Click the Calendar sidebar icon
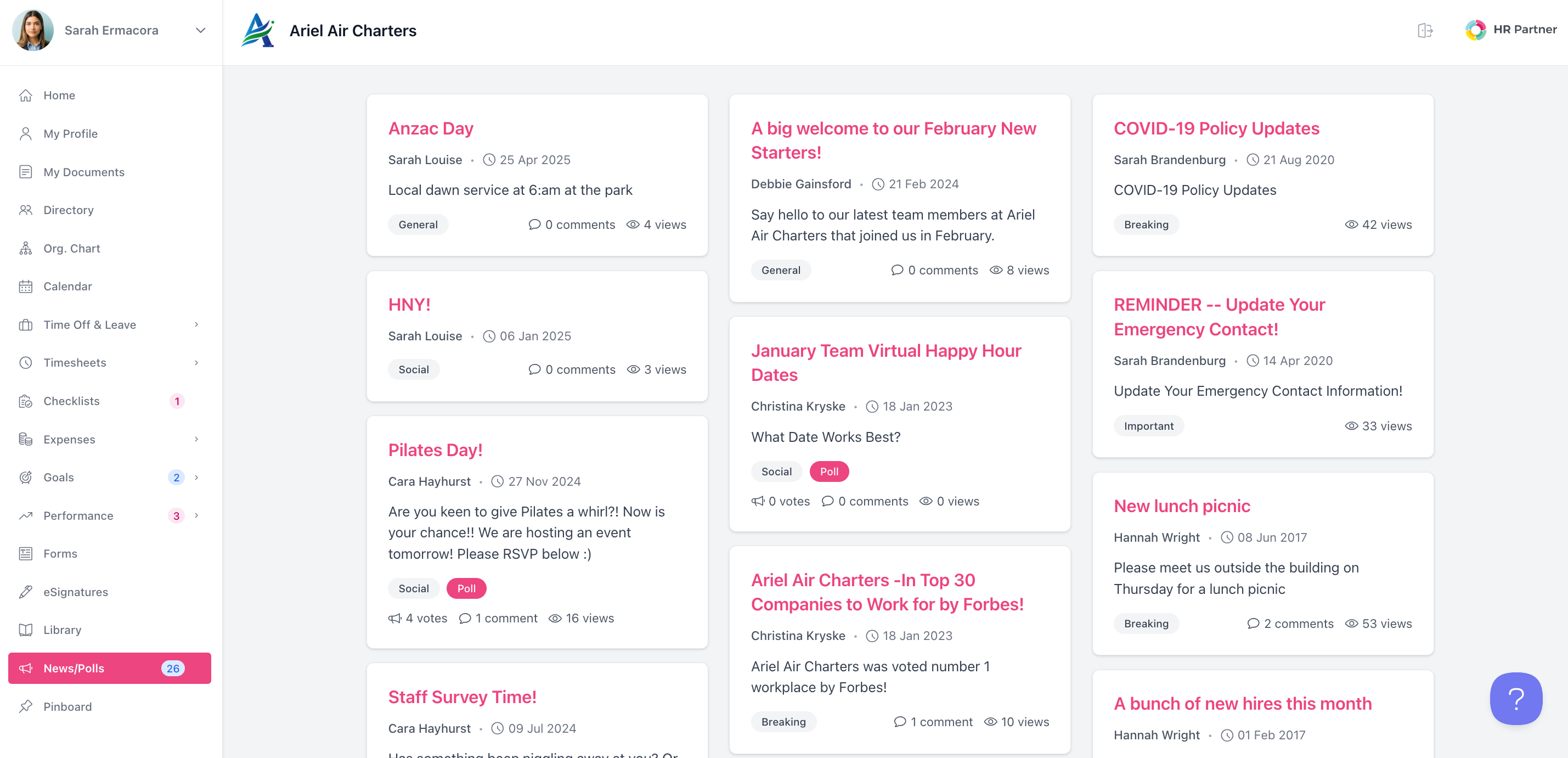 (x=26, y=286)
